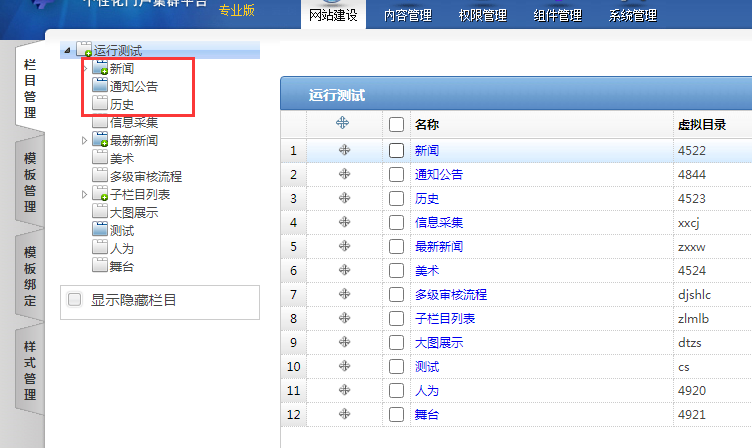
Task: Collapse the 运行测试 root tree node
Action: [x=66, y=50]
